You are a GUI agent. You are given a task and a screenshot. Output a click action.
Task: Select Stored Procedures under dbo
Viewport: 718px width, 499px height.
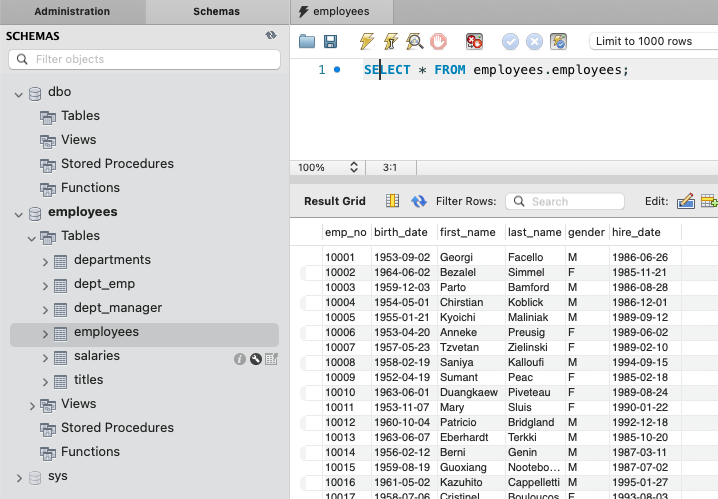[x=117, y=164]
